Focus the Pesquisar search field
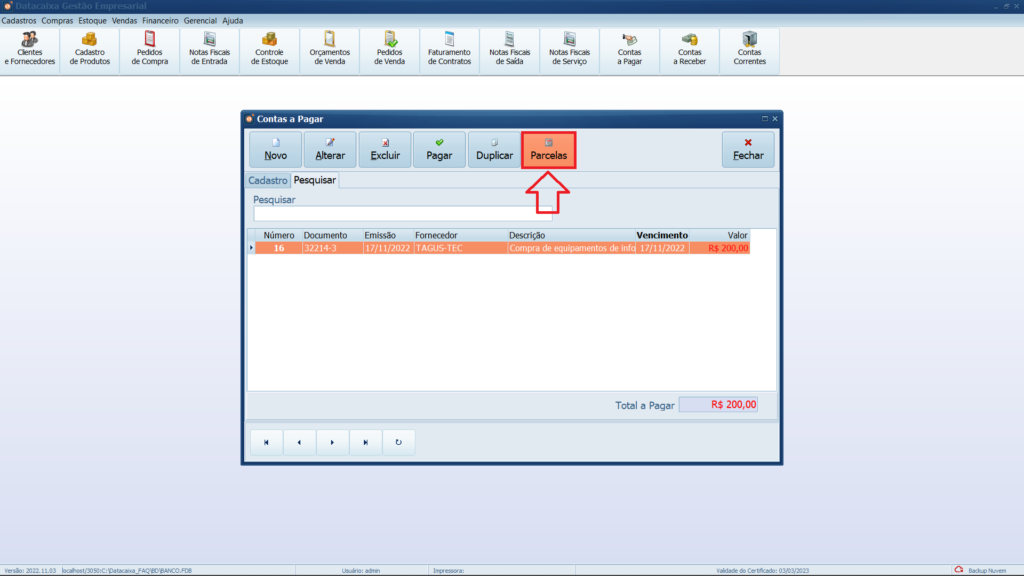 pyautogui.click(x=402, y=213)
